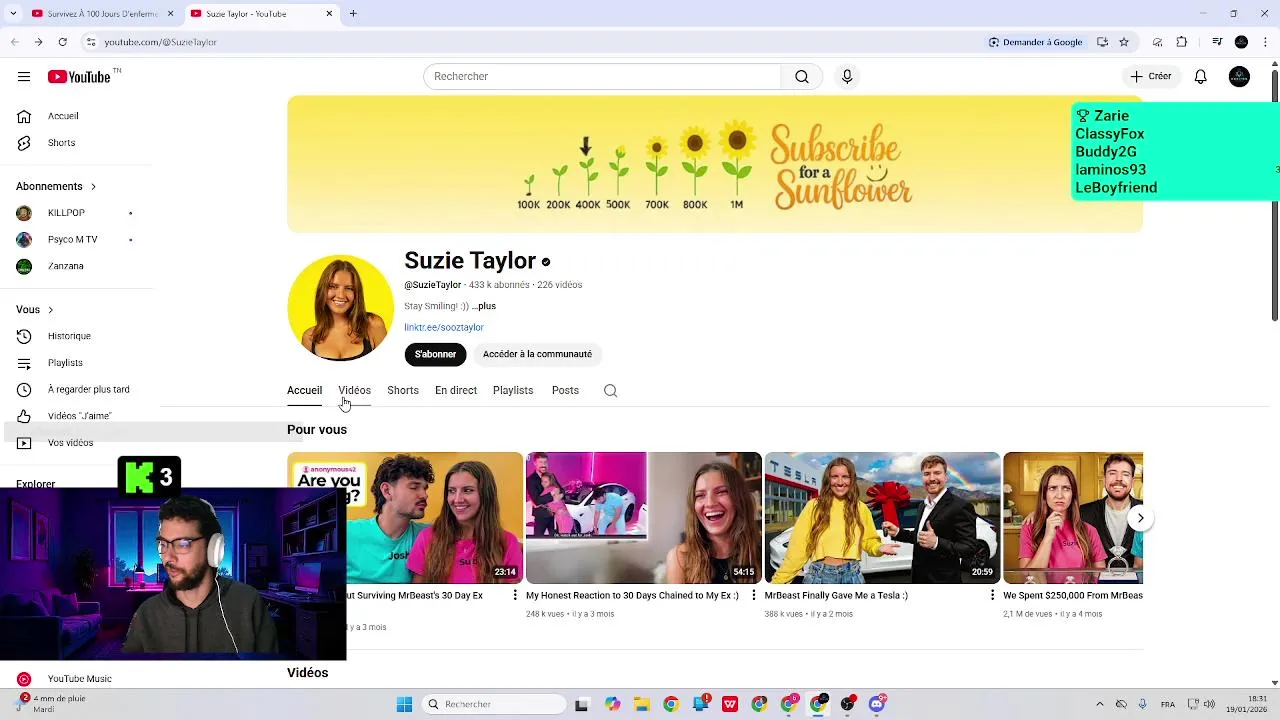Play the 54:15 reaction video thumbnail

tap(643, 518)
